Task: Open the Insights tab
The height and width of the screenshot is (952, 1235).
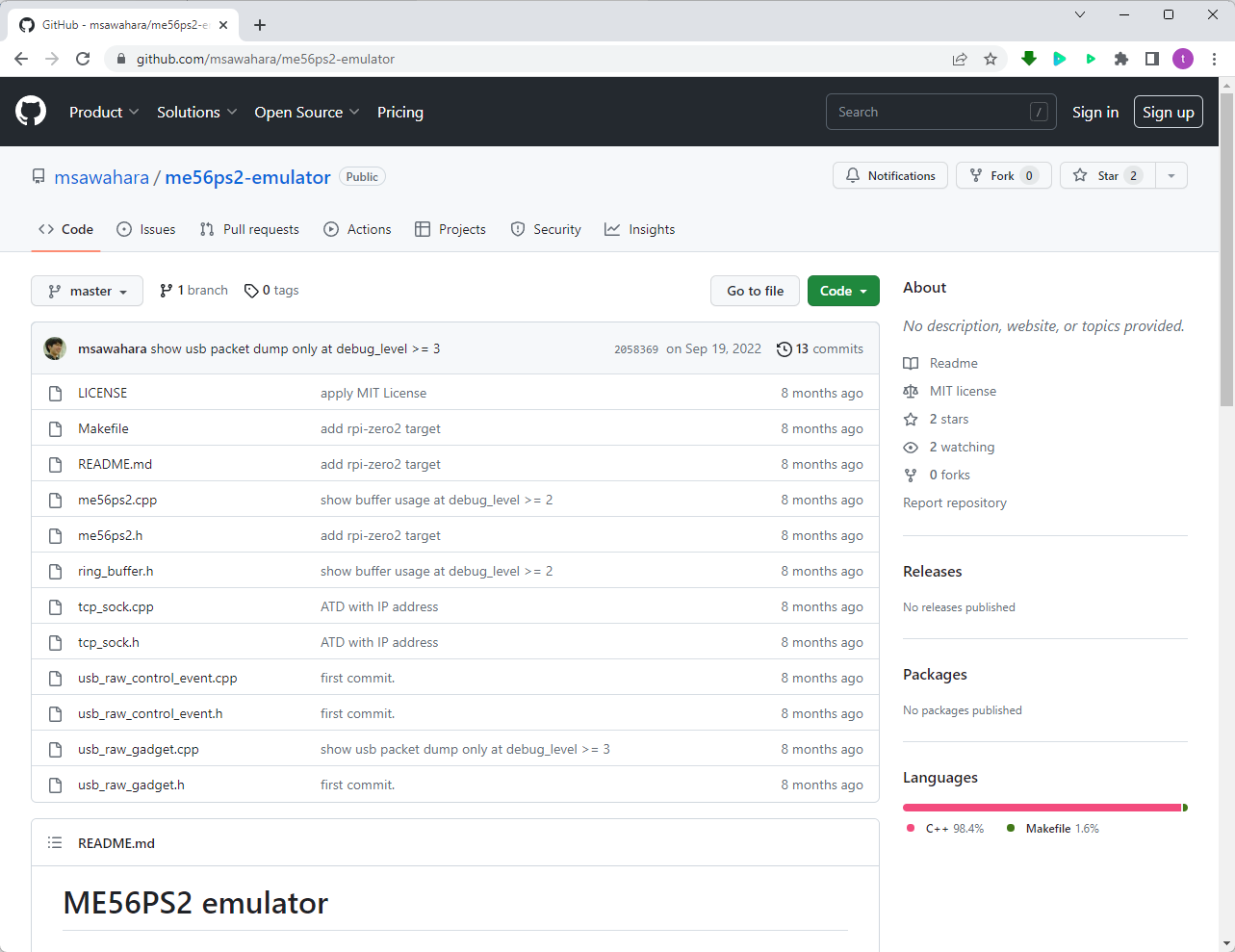Action: 640,229
